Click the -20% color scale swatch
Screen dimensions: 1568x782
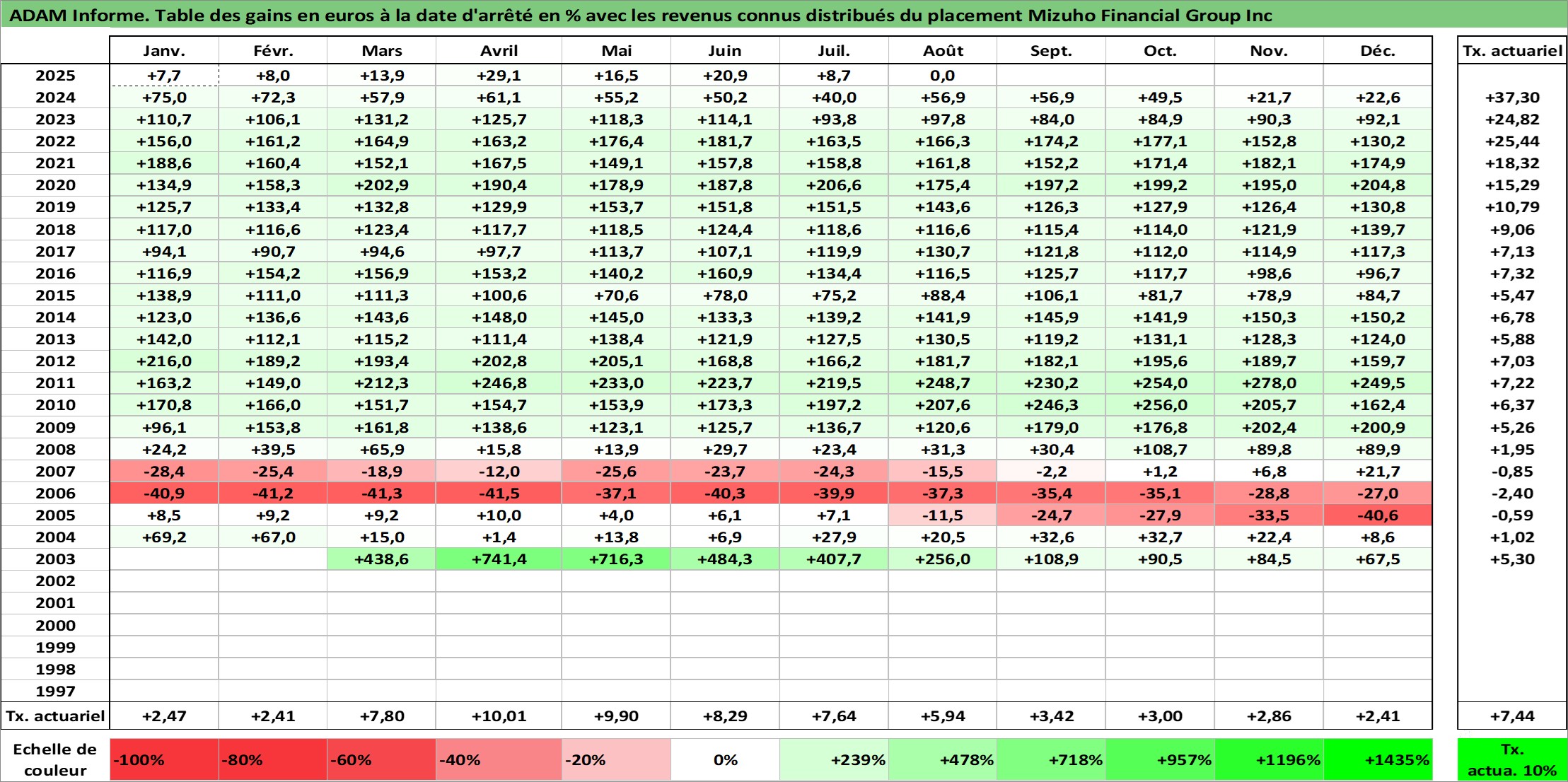tap(616, 760)
